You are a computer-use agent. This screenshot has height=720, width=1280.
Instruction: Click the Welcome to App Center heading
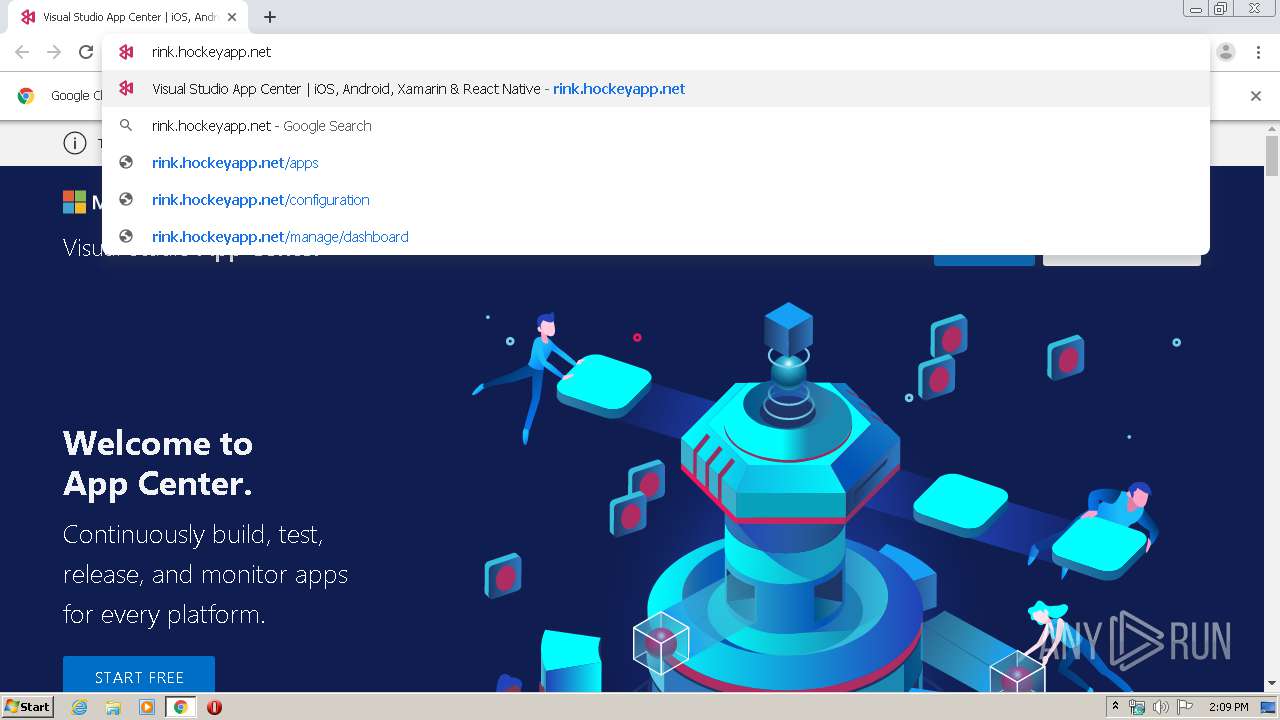point(158,463)
